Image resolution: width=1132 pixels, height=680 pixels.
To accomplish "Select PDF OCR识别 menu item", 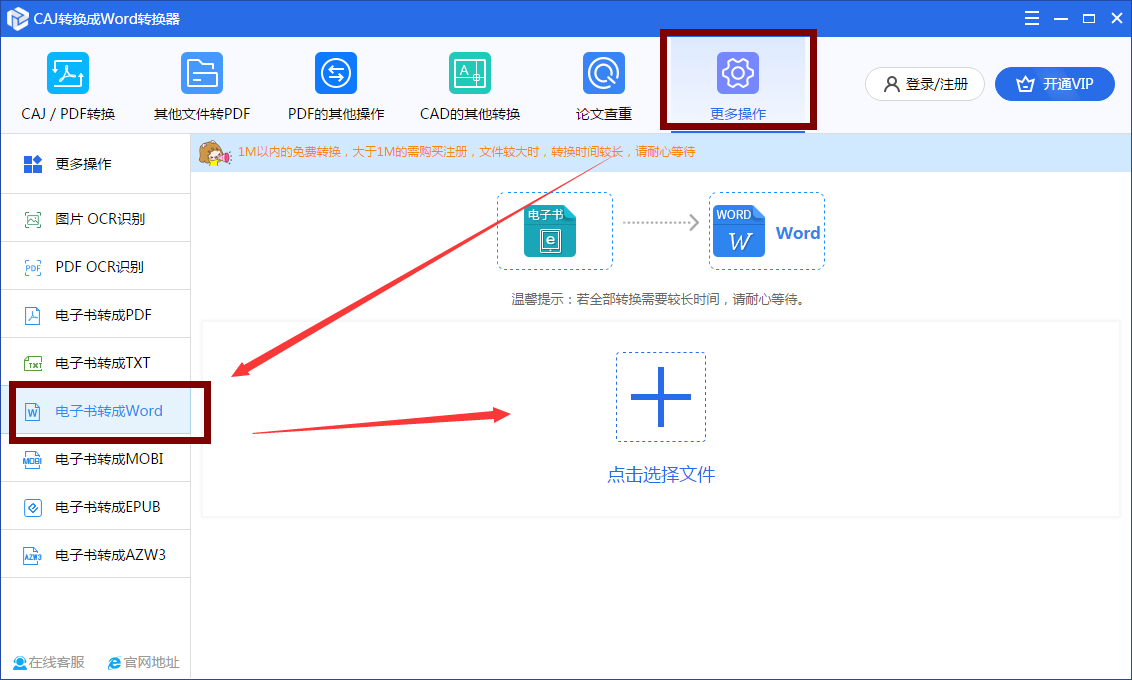I will [95, 266].
